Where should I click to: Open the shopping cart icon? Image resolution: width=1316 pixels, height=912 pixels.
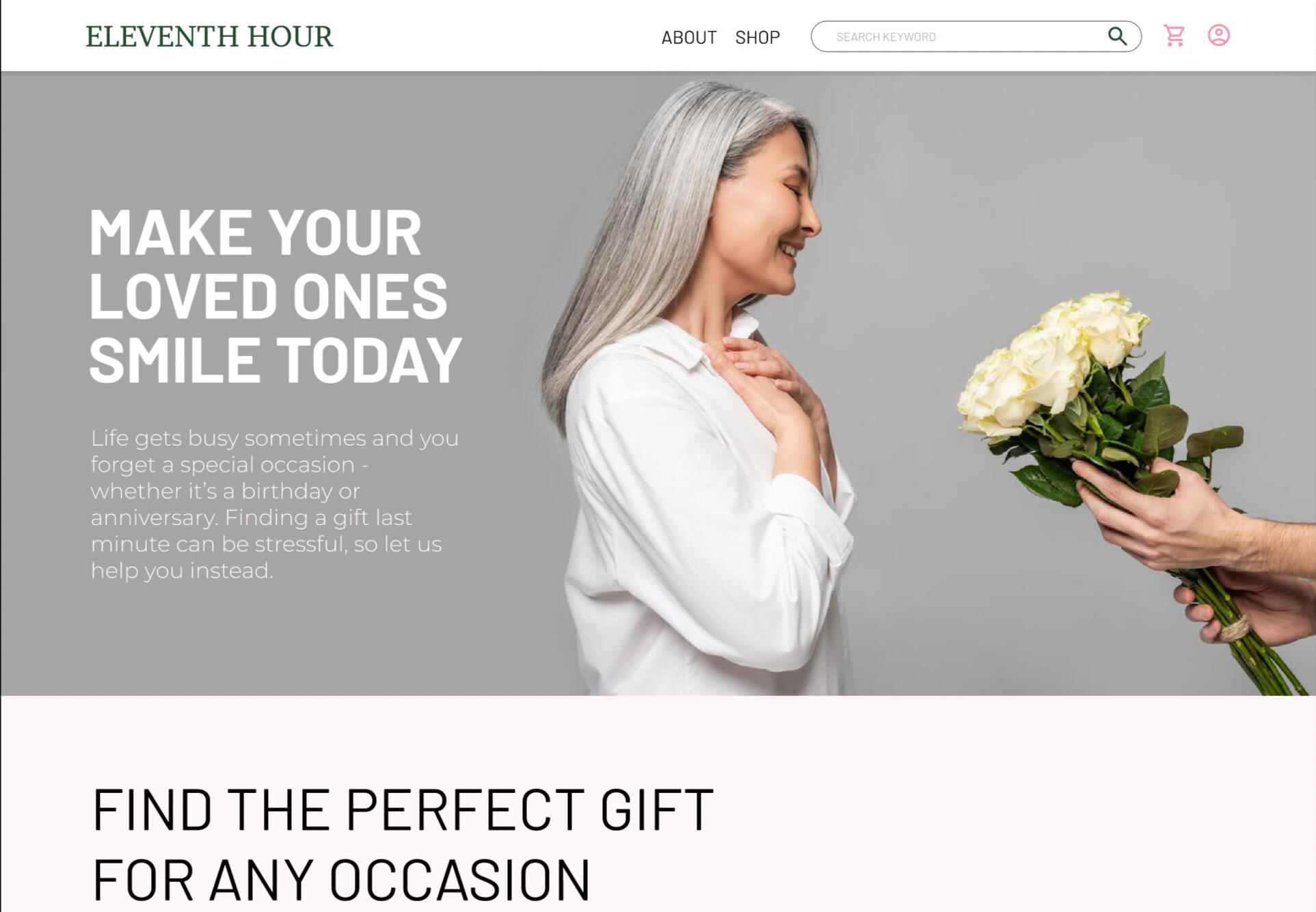(x=1174, y=36)
